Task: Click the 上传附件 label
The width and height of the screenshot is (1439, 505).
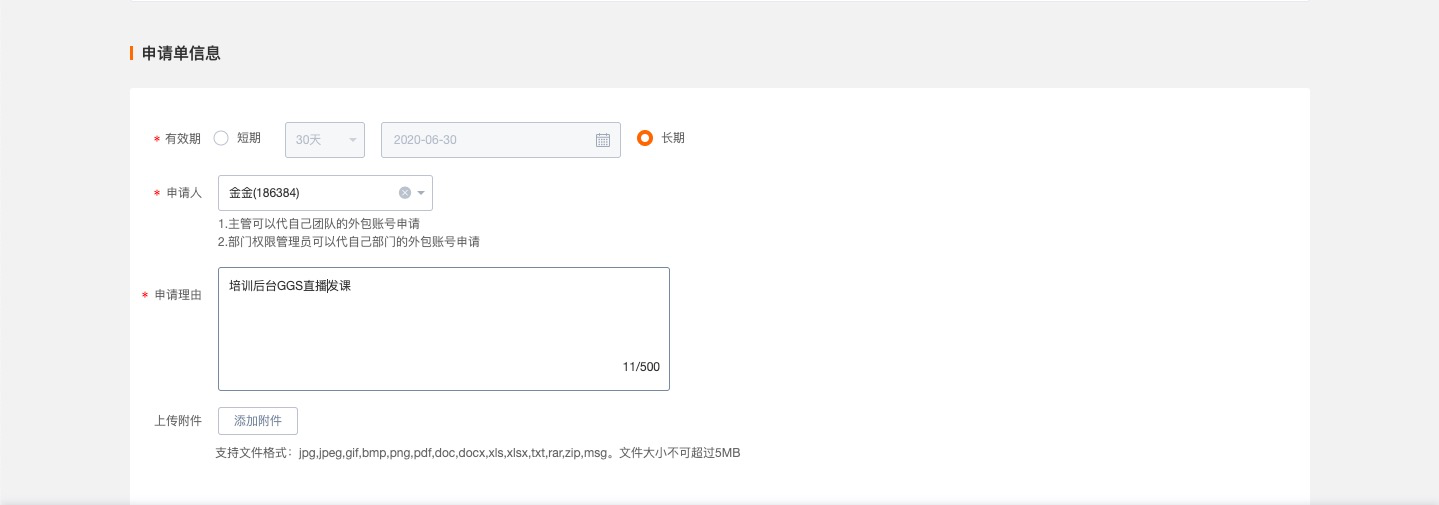Action: pos(178,421)
